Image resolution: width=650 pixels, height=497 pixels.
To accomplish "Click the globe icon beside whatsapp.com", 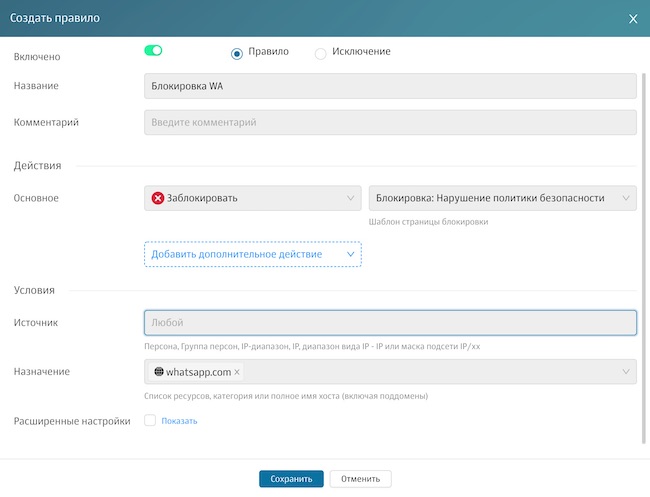I will point(159,372).
